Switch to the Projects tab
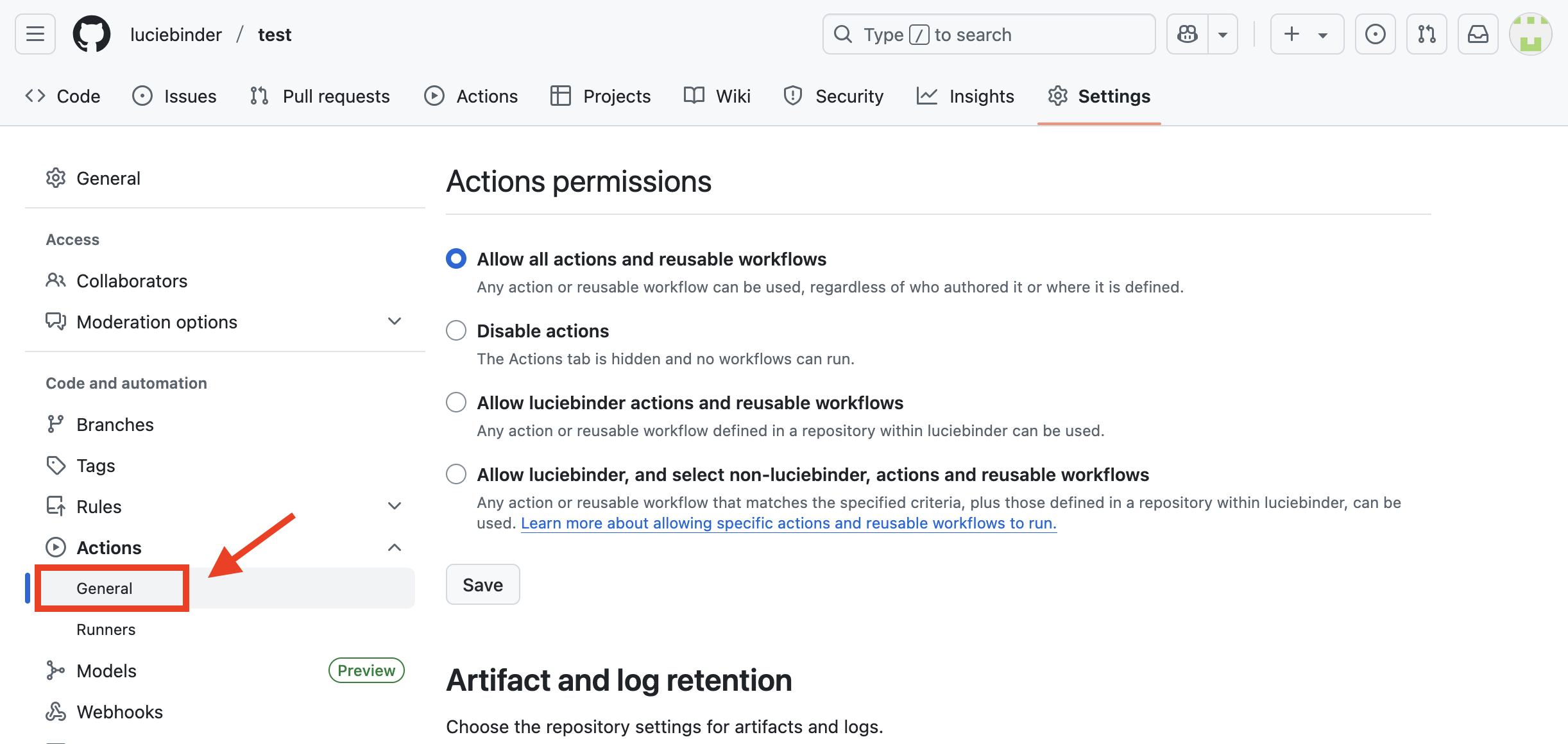 pyautogui.click(x=601, y=96)
